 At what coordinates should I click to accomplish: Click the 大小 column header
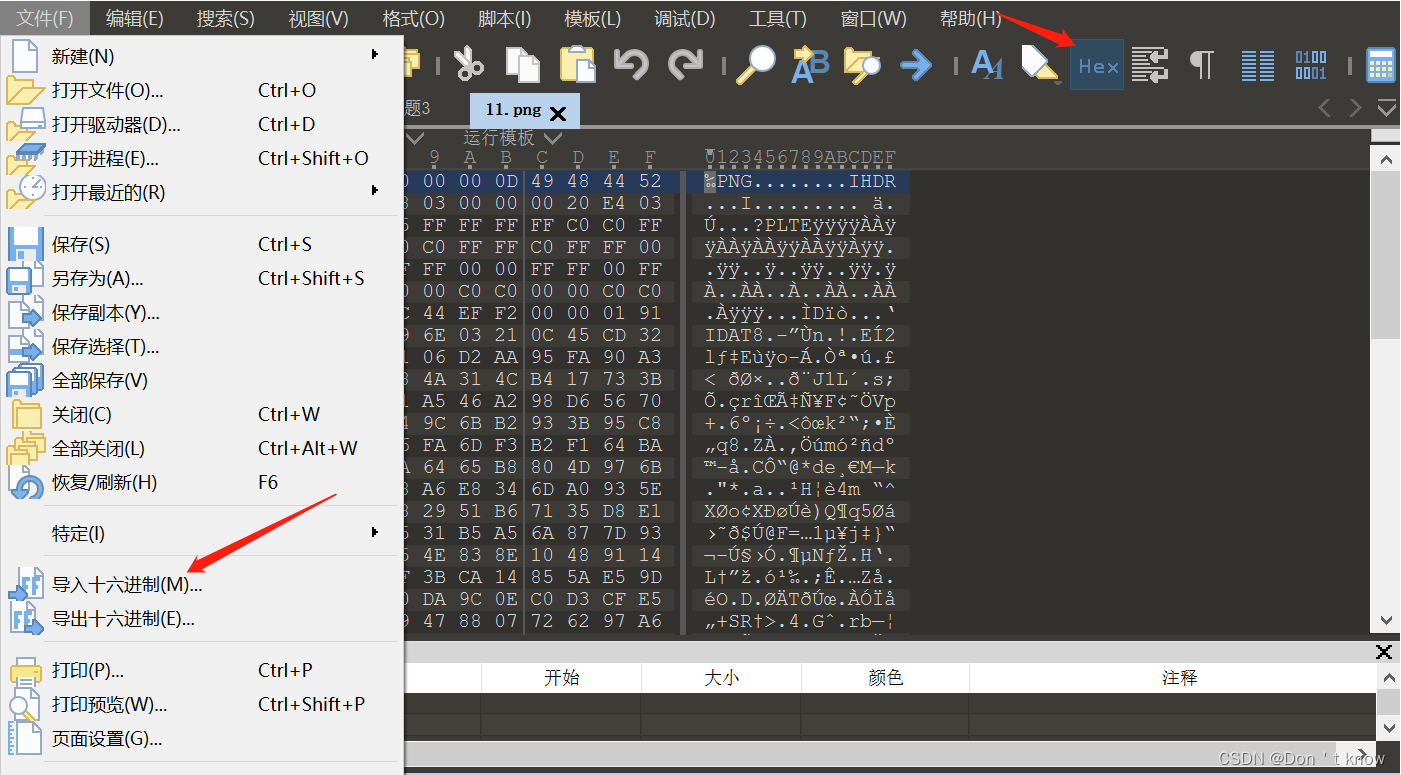(x=721, y=678)
